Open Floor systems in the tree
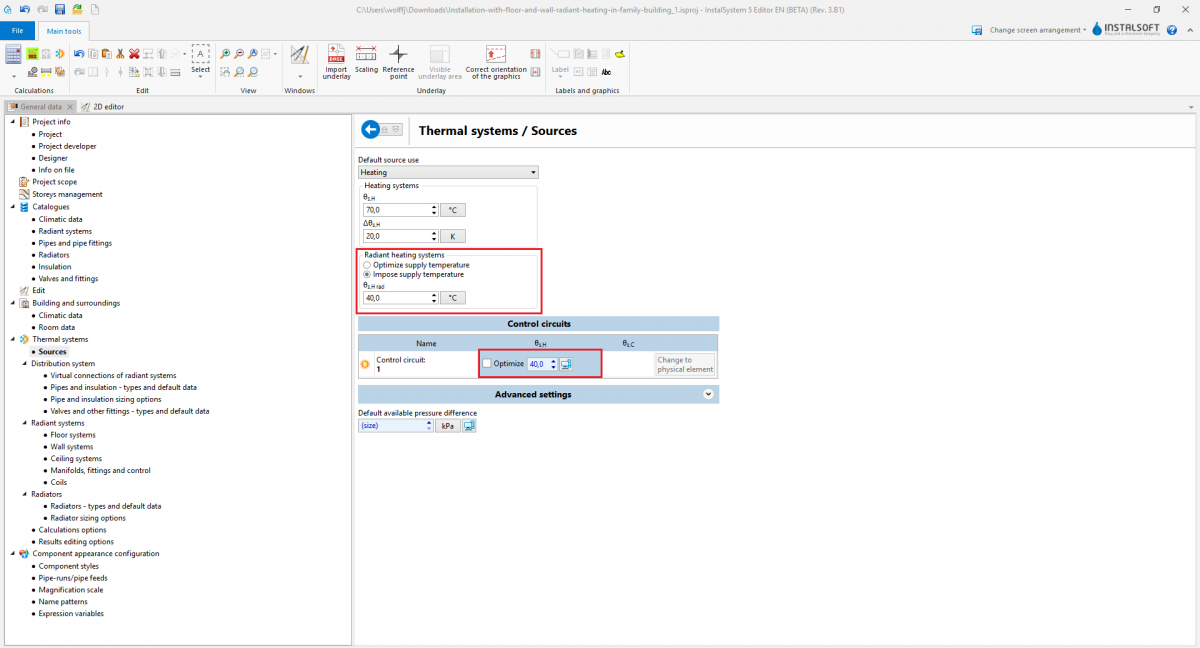This screenshot has height=648, width=1200. click(73, 435)
